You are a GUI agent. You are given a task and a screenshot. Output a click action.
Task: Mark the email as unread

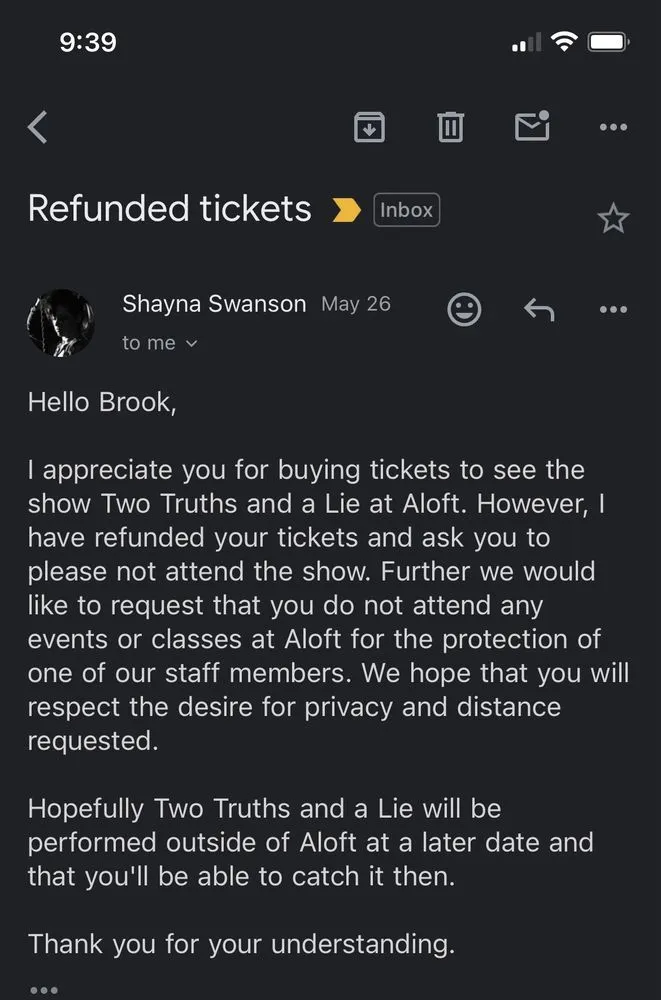pos(532,126)
